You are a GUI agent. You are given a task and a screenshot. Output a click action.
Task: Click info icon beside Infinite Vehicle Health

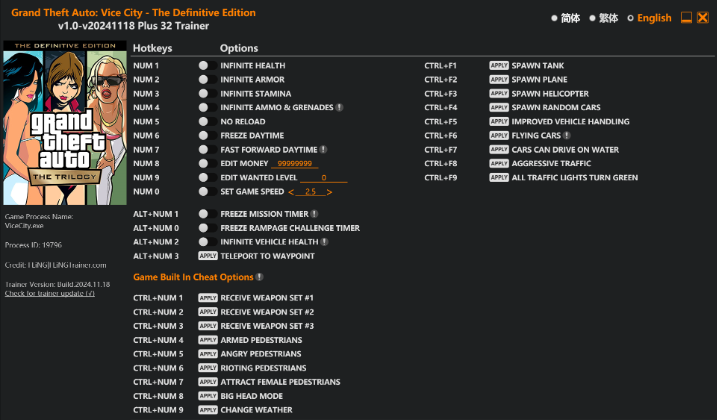point(324,242)
